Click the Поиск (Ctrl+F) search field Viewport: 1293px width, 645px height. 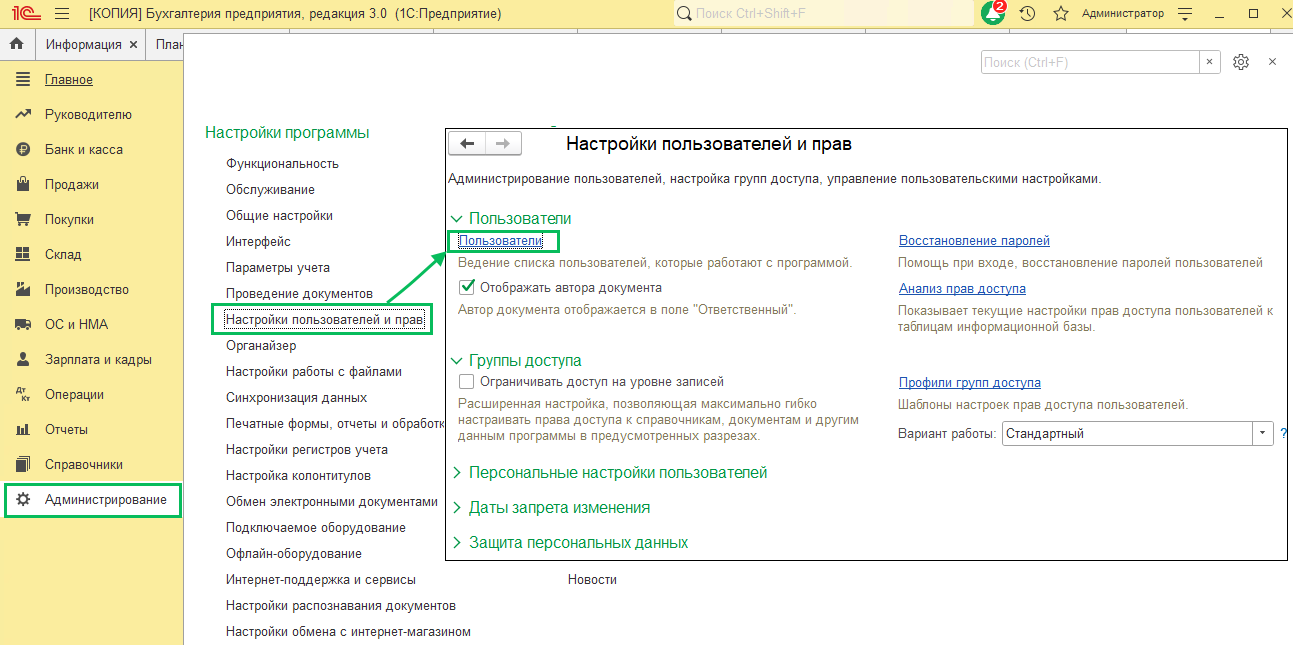(x=1089, y=62)
